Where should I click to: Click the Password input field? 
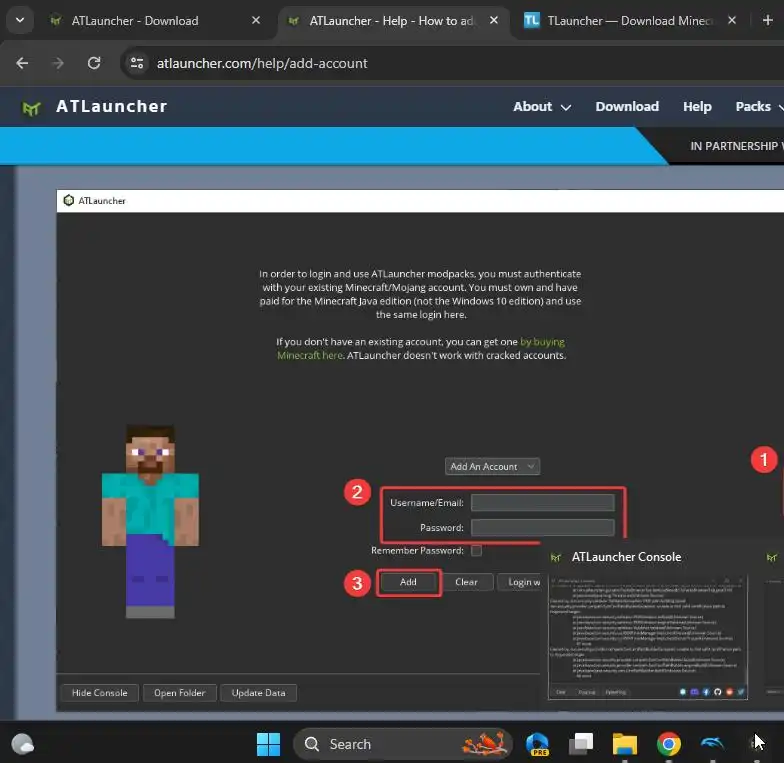coord(542,528)
